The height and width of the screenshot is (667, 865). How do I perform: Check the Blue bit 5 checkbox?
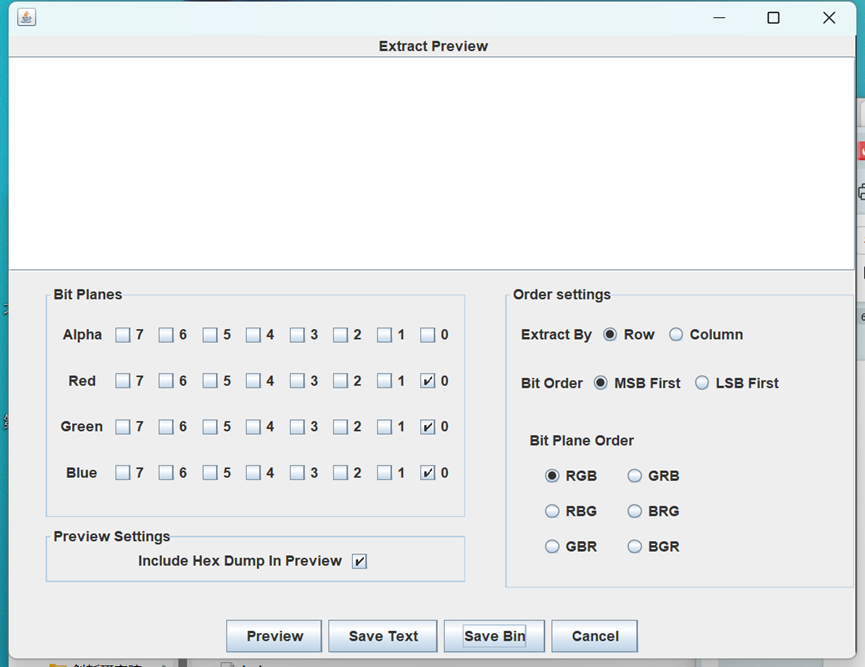click(x=210, y=473)
